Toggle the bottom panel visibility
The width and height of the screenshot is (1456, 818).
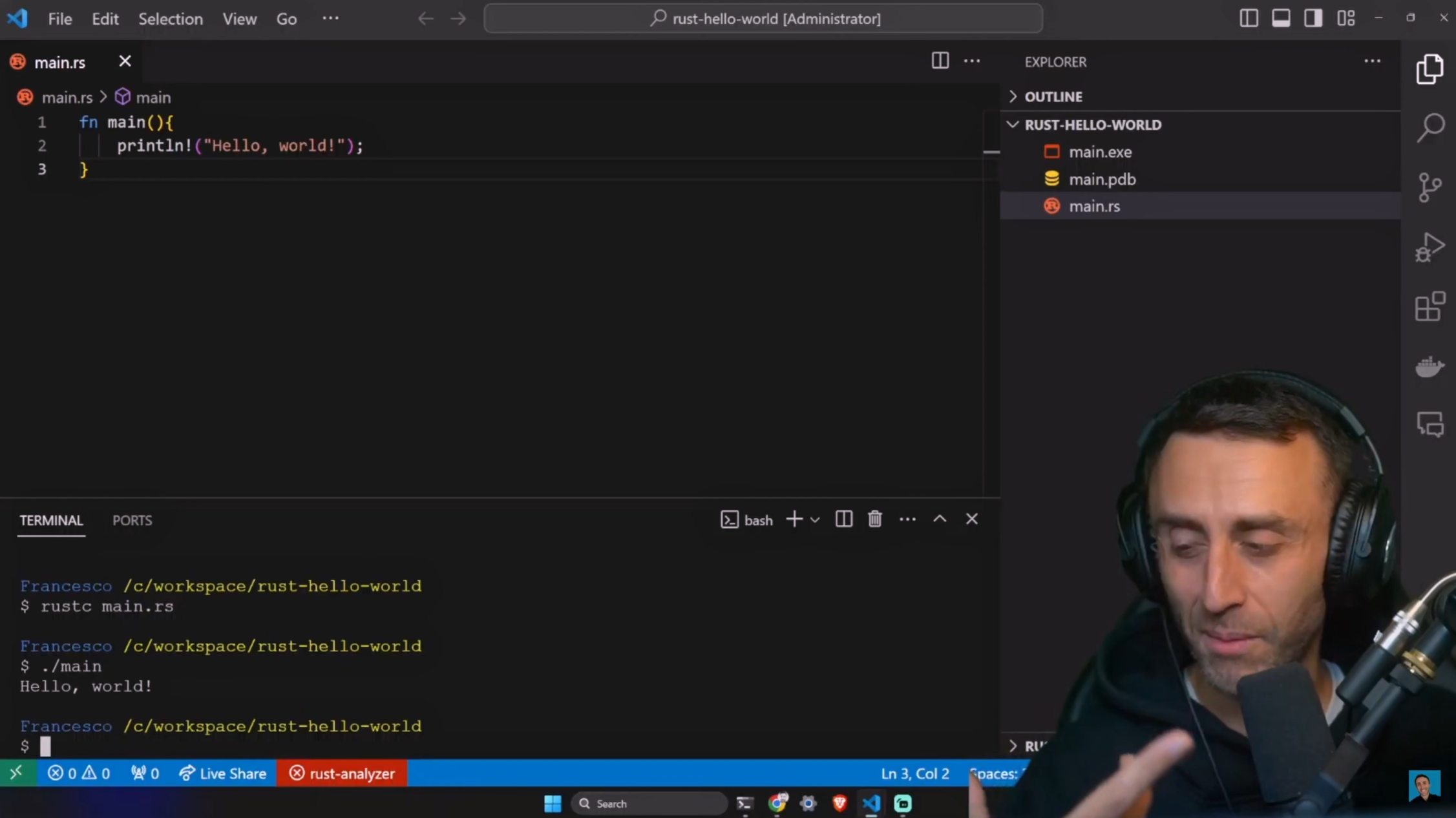coord(1281,18)
